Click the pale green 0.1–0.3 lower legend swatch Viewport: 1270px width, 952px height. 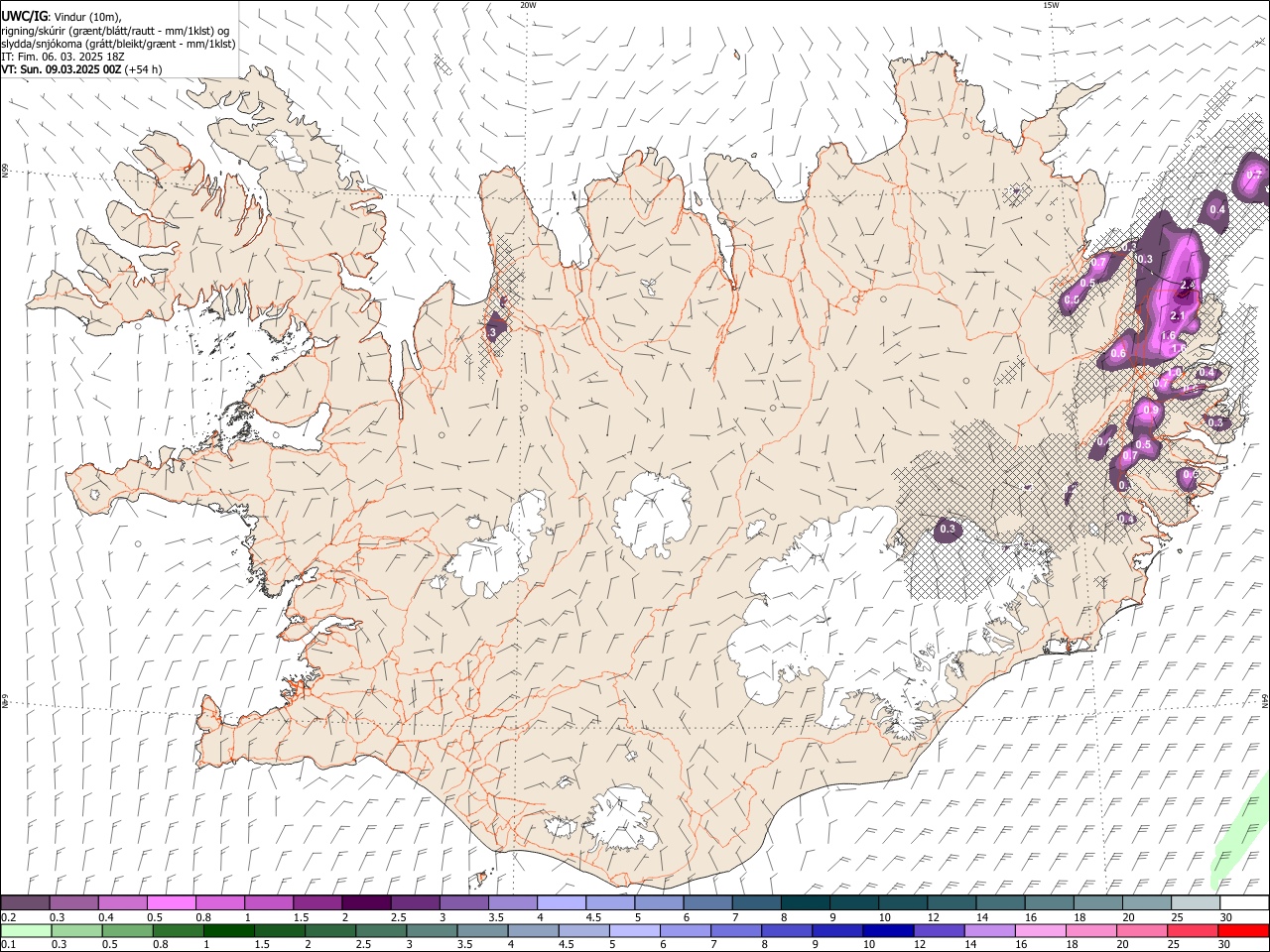pos(27,931)
